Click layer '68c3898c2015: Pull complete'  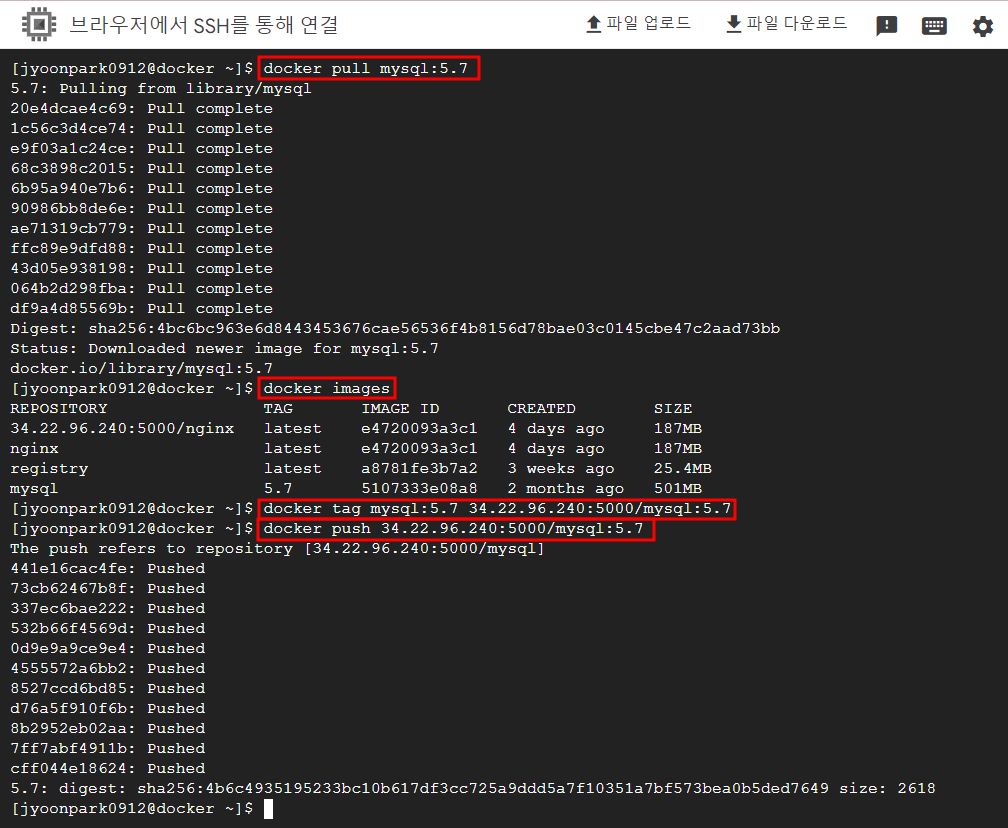click(141, 168)
